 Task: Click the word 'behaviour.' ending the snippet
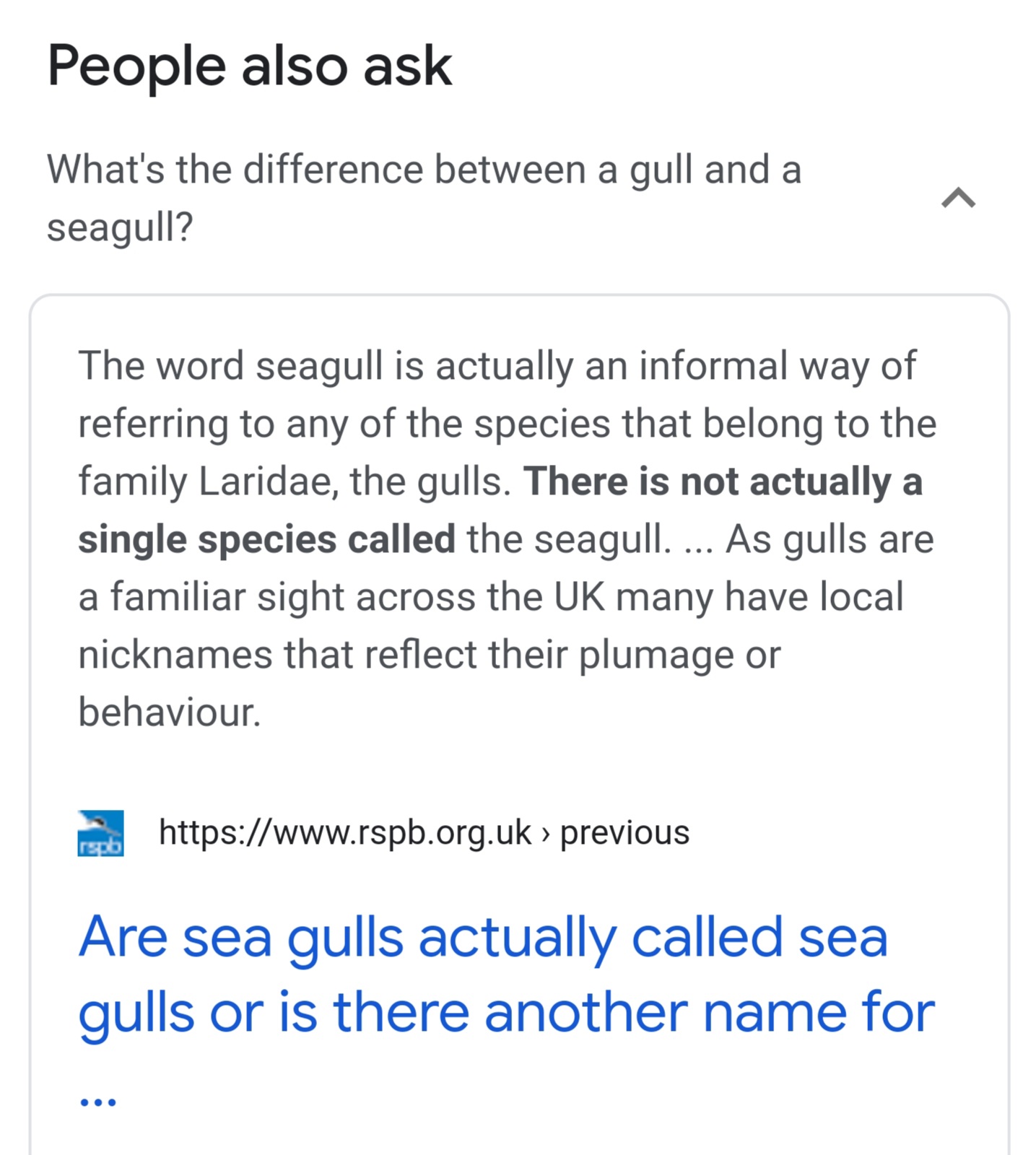pos(169,712)
